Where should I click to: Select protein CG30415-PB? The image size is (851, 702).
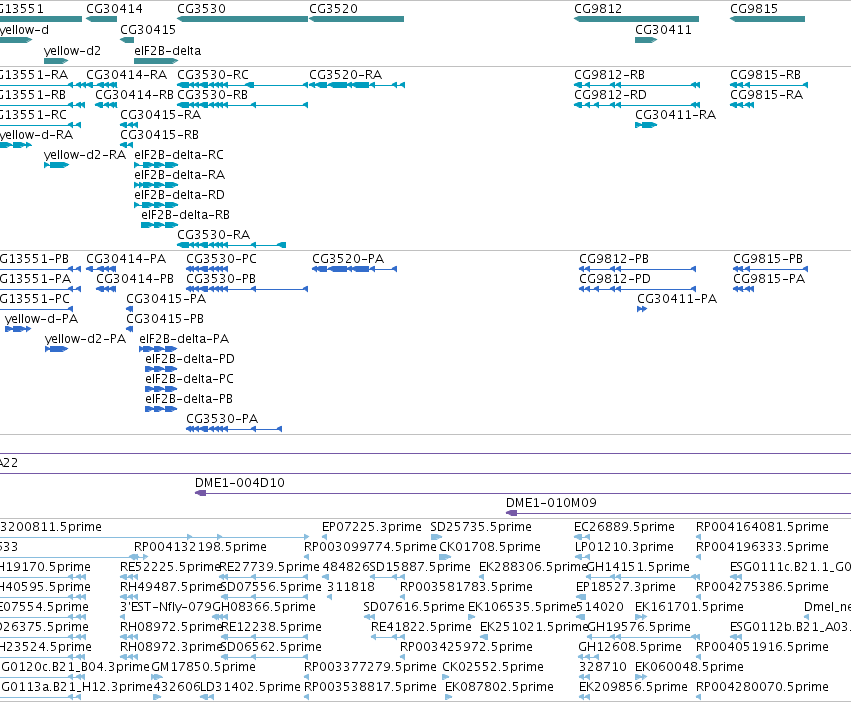[165, 319]
